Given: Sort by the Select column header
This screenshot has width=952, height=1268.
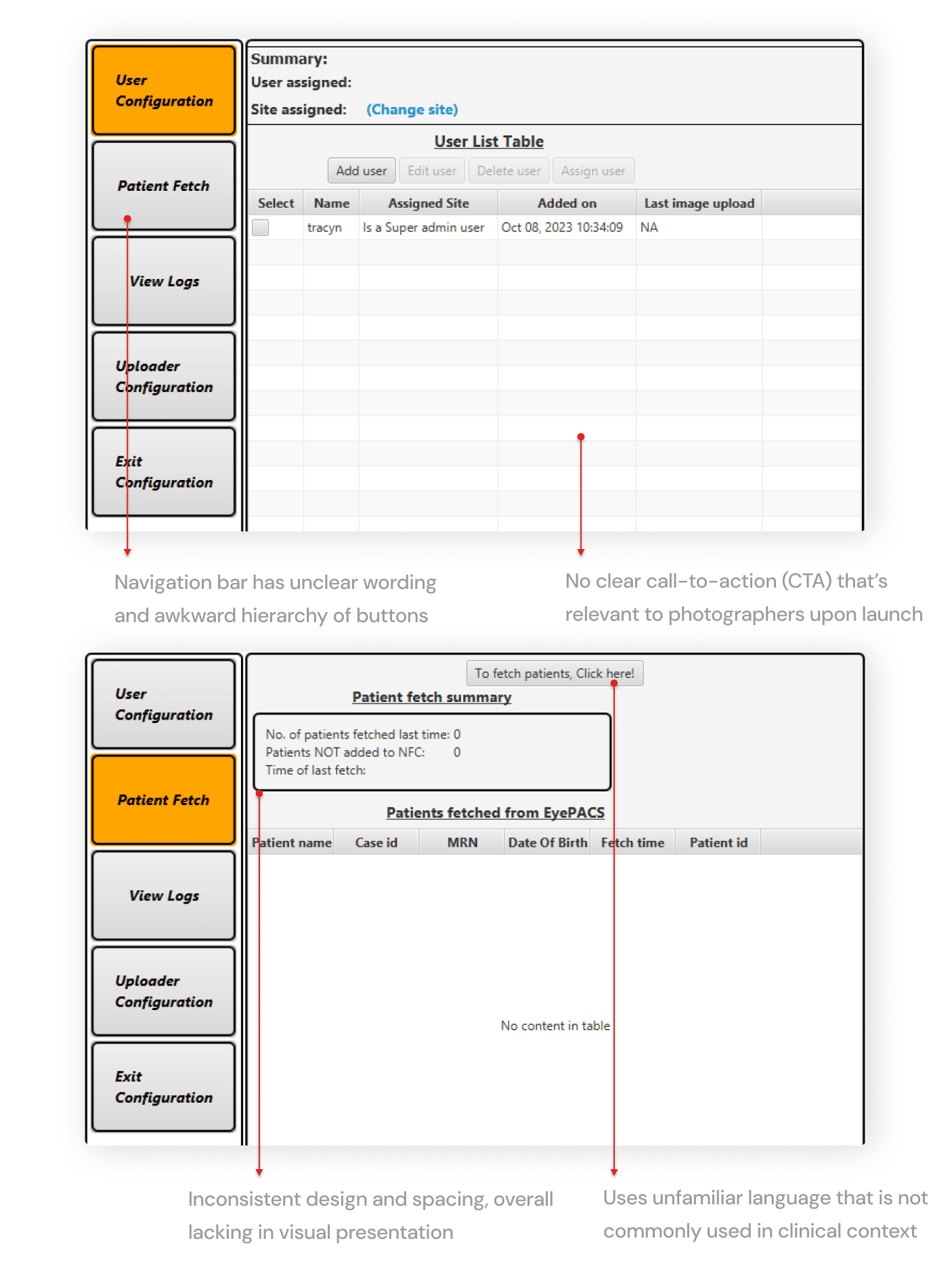Looking at the screenshot, I should pos(276,203).
